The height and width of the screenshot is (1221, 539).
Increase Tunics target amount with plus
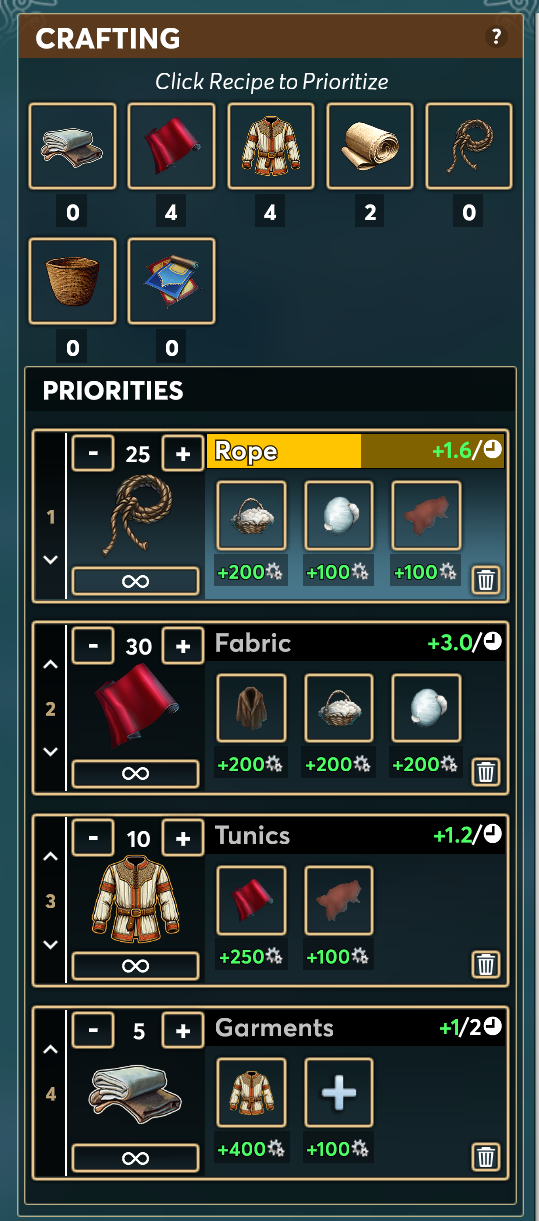coord(182,838)
